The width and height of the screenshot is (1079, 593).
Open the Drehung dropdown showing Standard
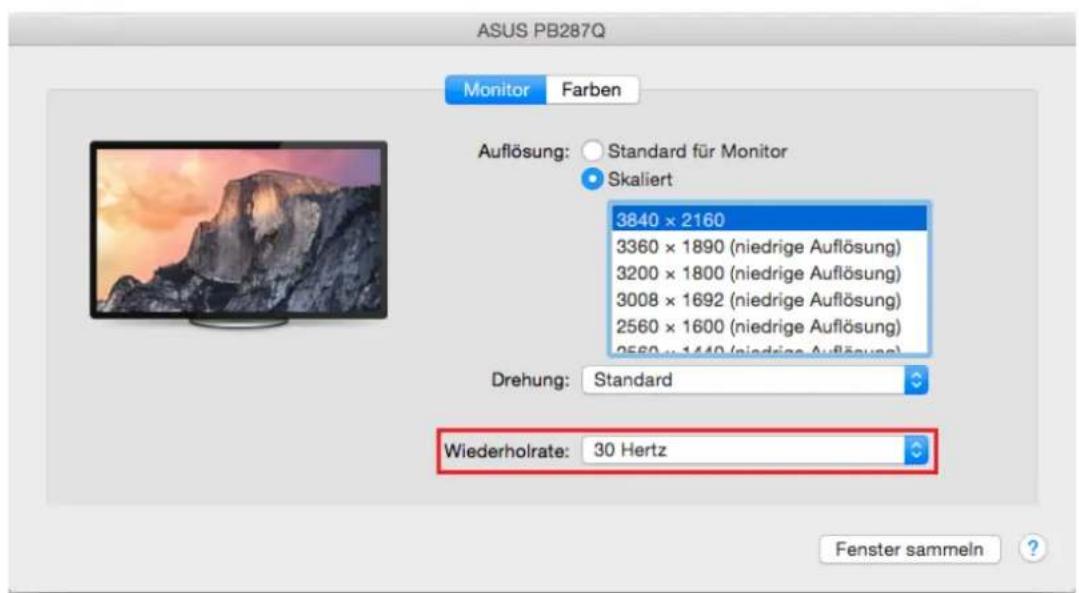coord(755,380)
